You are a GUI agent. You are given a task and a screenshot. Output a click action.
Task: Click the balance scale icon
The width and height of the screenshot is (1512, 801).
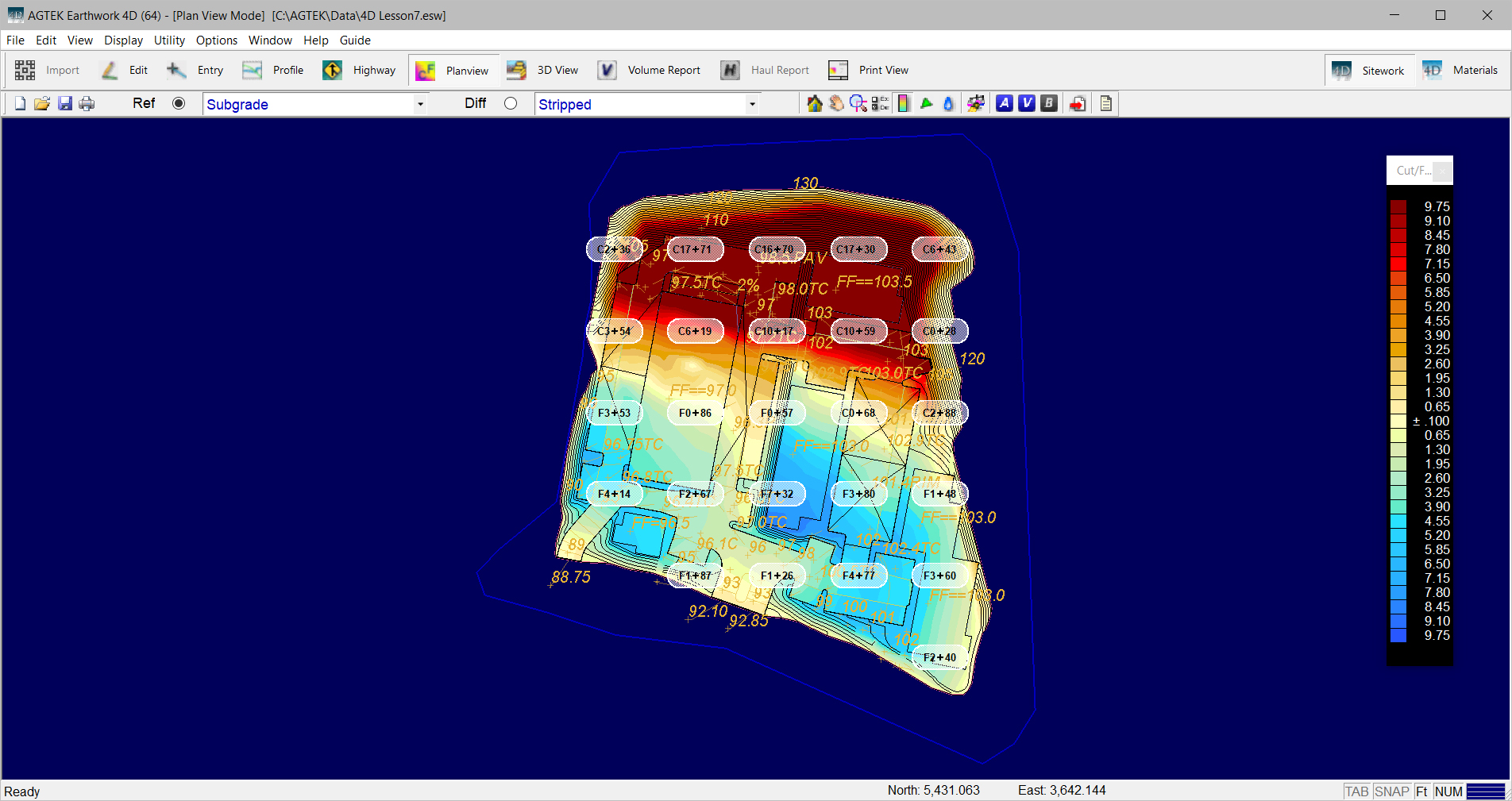point(976,104)
